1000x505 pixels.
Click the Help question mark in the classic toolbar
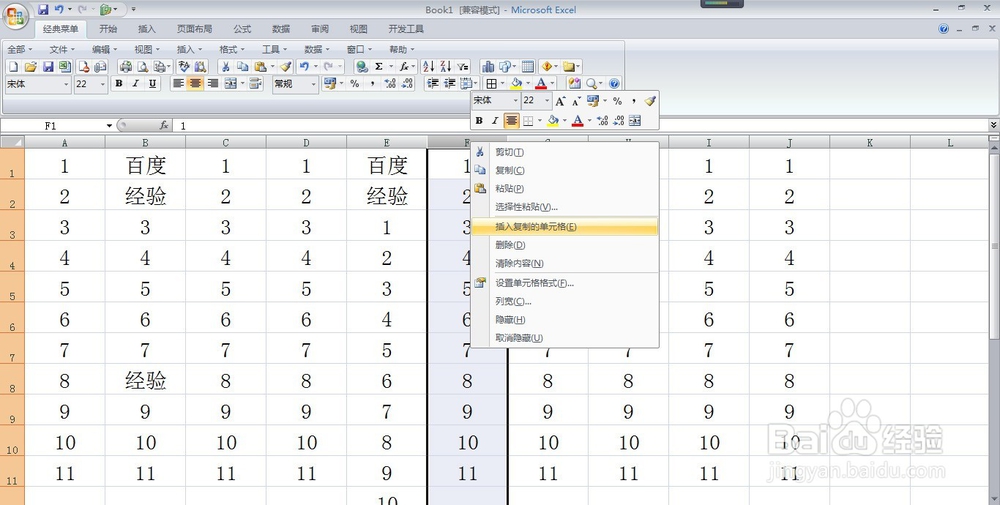coord(614,84)
